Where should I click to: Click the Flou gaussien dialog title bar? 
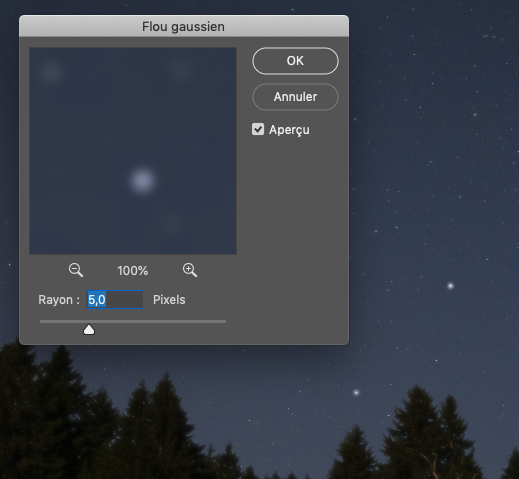pyautogui.click(x=184, y=26)
